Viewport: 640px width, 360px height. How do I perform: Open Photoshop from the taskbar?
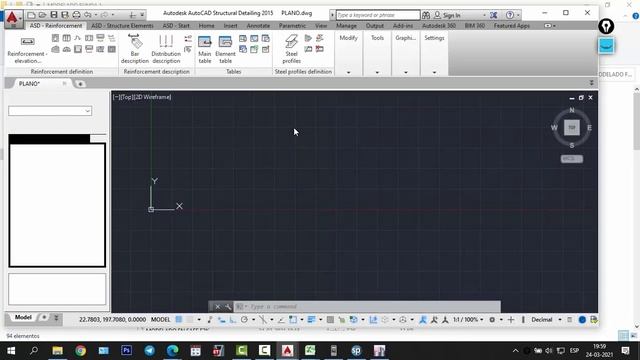127,351
